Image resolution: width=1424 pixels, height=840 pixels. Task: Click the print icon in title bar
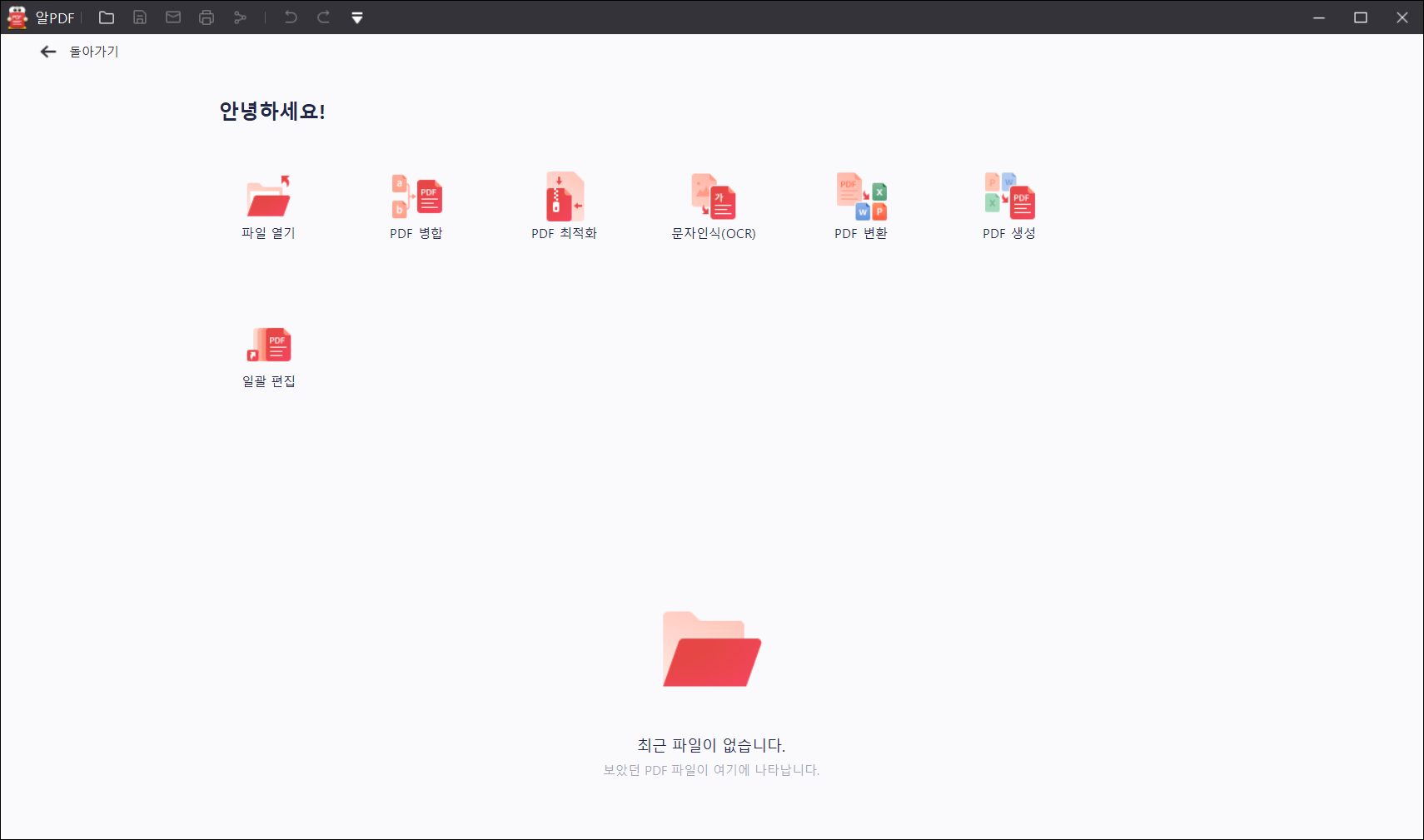207,17
